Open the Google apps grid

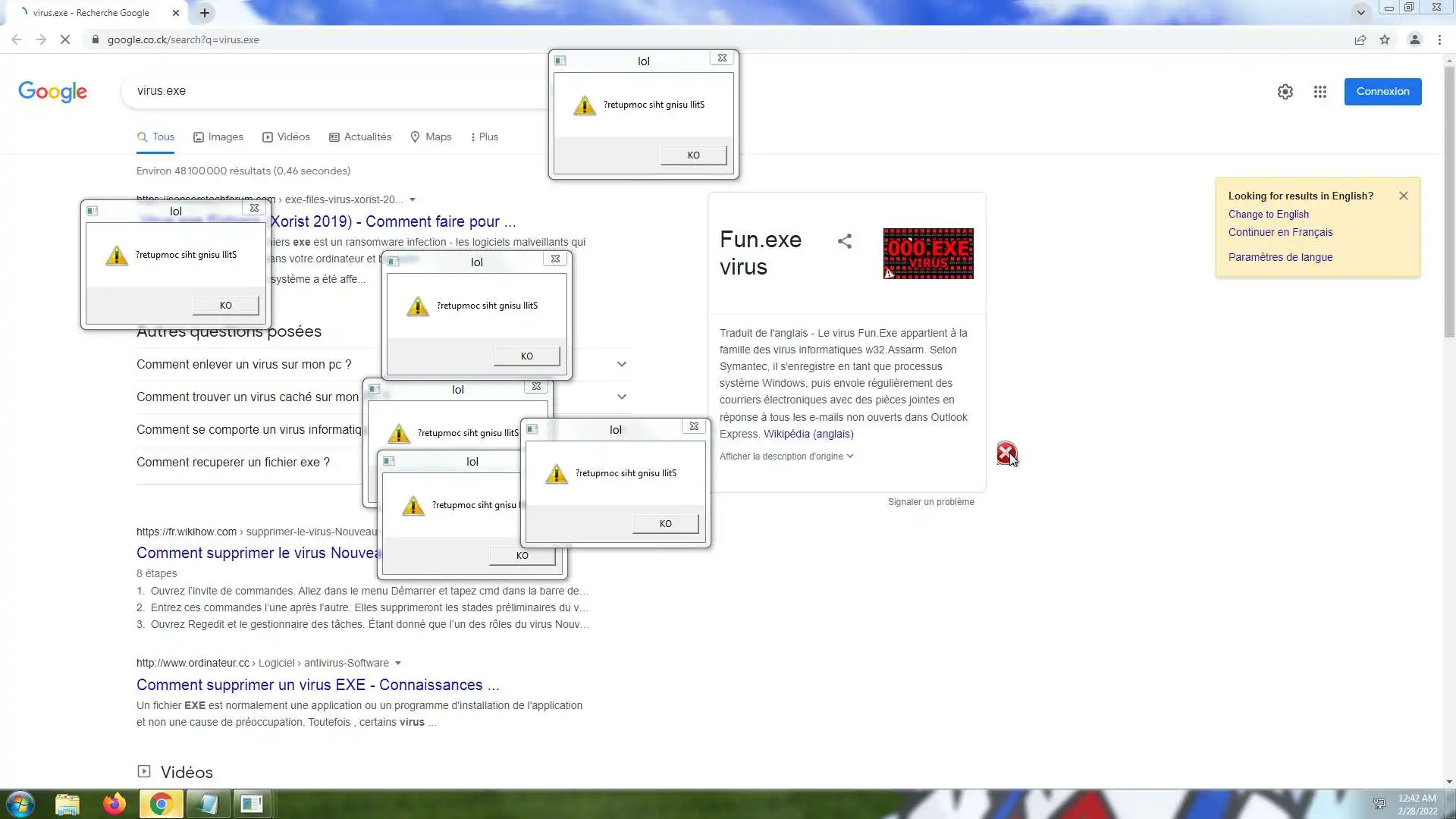click(x=1320, y=92)
